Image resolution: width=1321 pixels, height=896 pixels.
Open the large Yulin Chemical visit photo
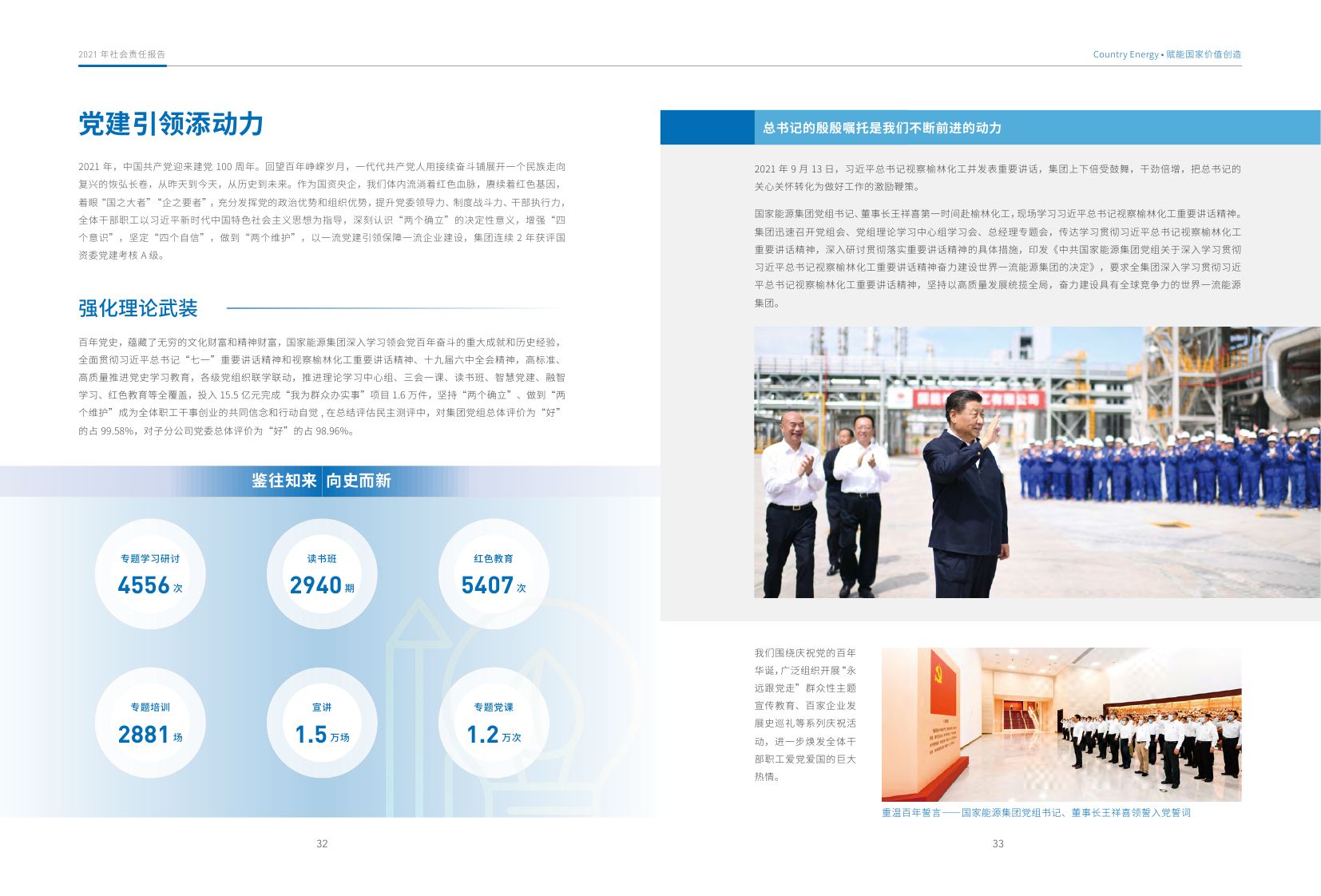pos(1036,462)
